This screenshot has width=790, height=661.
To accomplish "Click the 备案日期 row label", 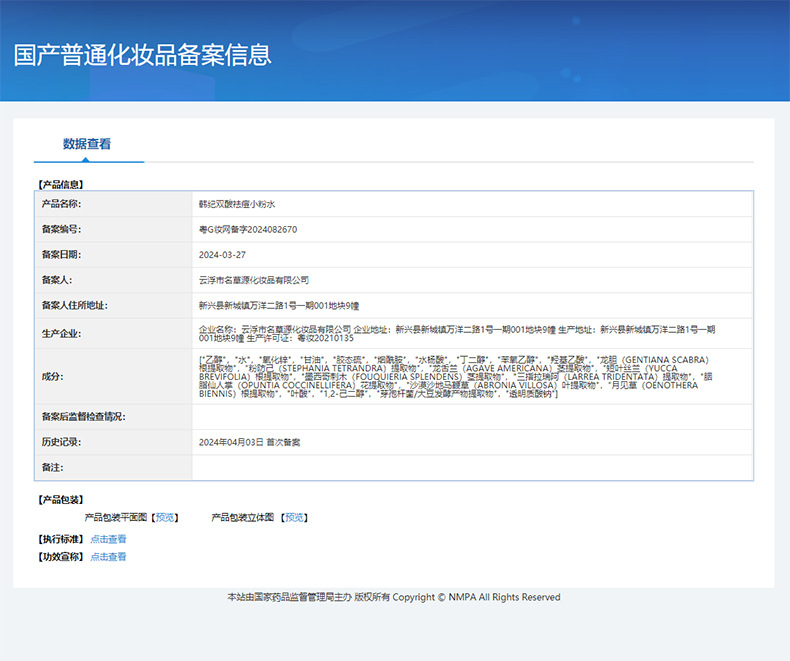I will click(61, 255).
